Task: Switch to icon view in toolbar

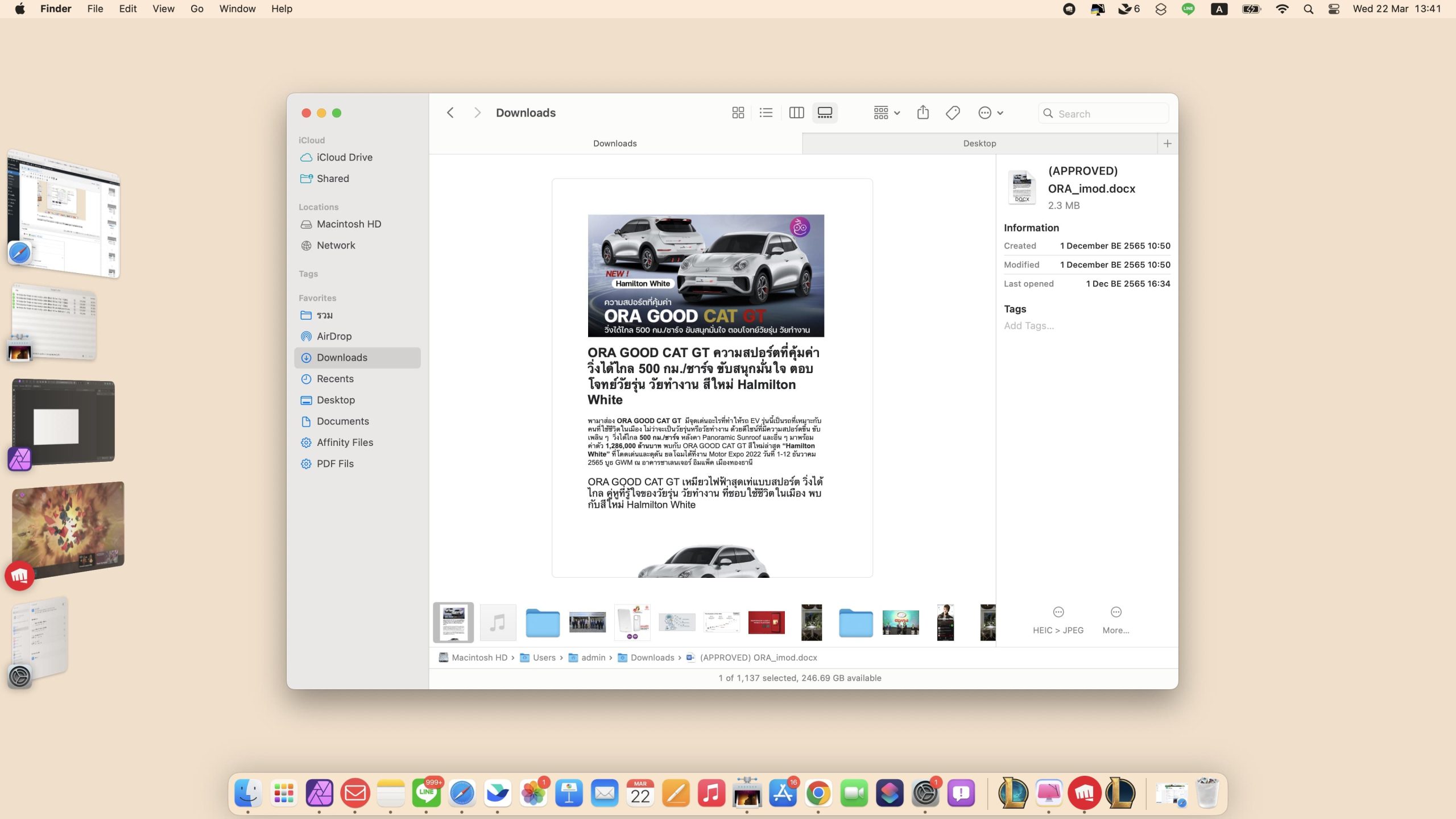Action: coord(738,113)
